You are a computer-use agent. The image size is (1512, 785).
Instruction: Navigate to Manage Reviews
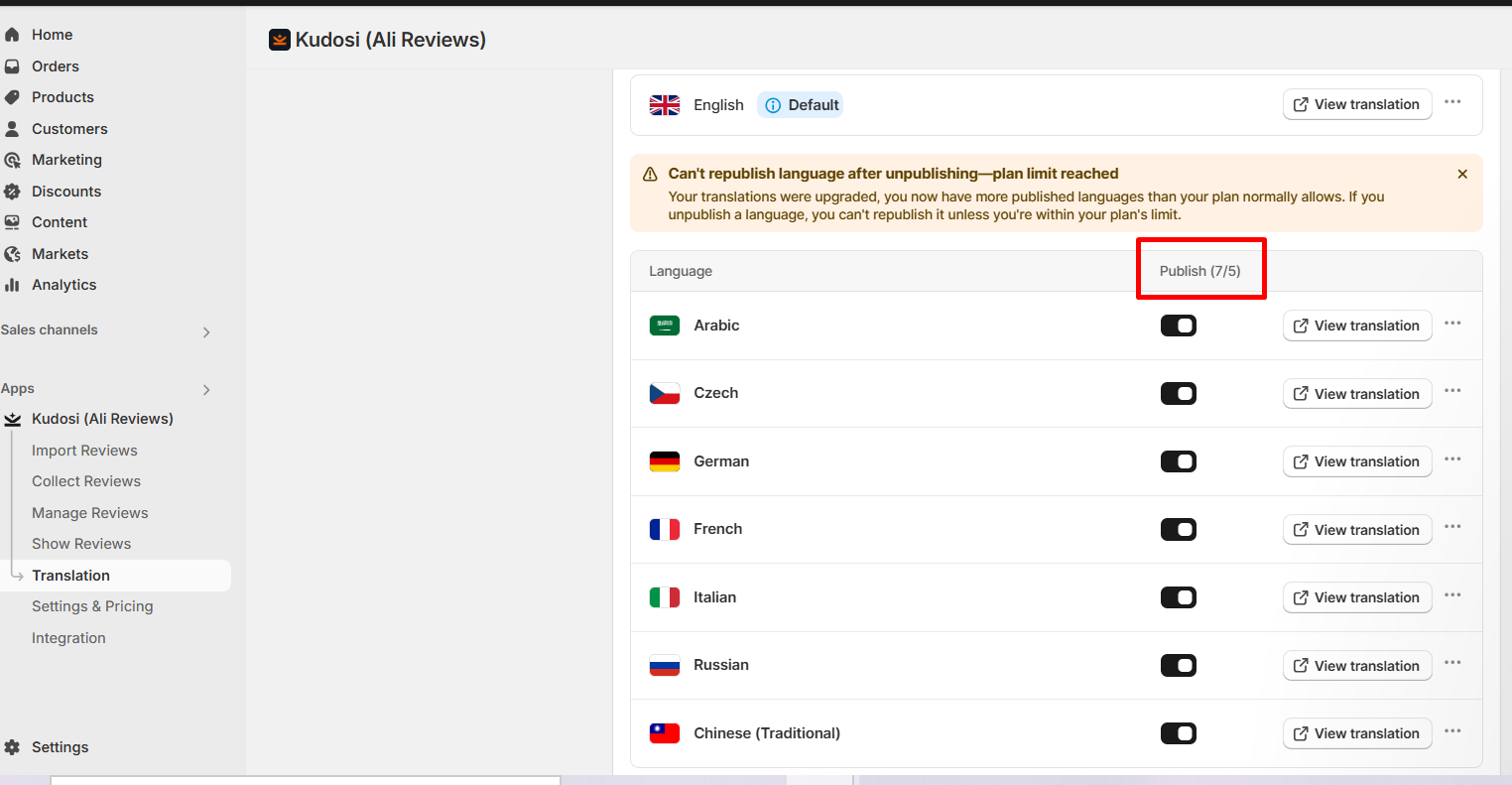[x=89, y=513]
